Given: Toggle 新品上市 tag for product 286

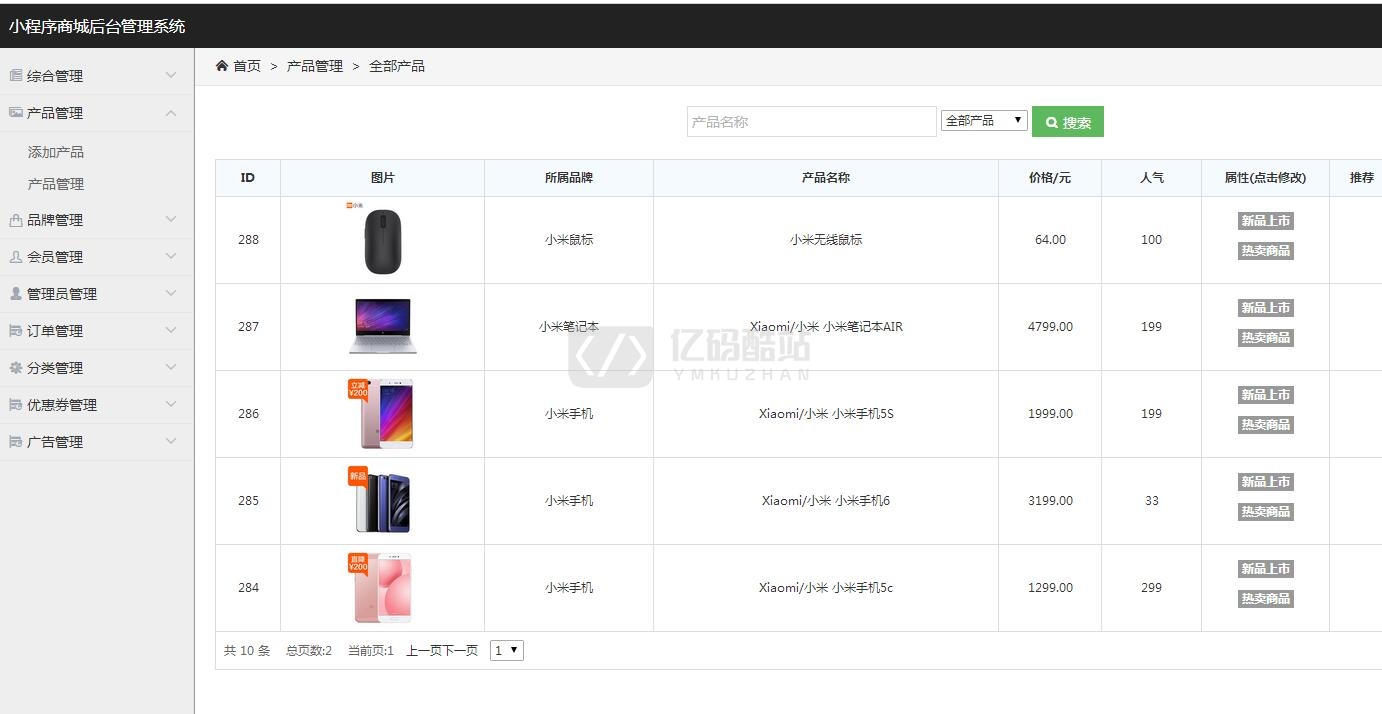Looking at the screenshot, I should (1266, 395).
